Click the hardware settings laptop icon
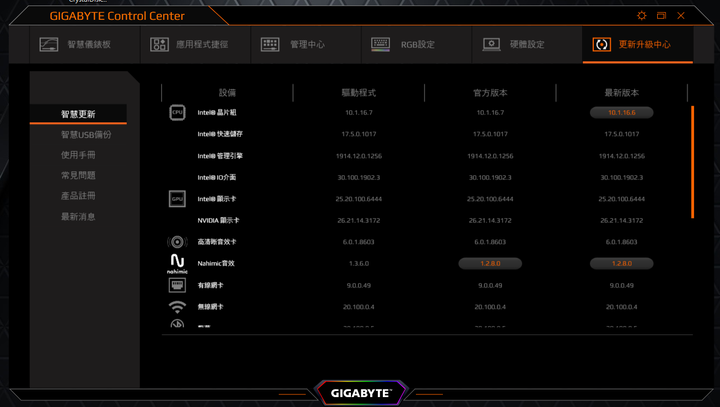The width and height of the screenshot is (720, 407). tap(491, 45)
